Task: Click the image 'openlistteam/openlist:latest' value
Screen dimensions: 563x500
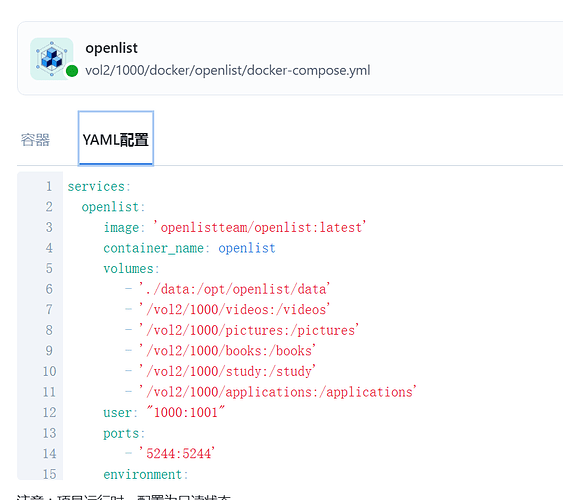Action: point(260,228)
